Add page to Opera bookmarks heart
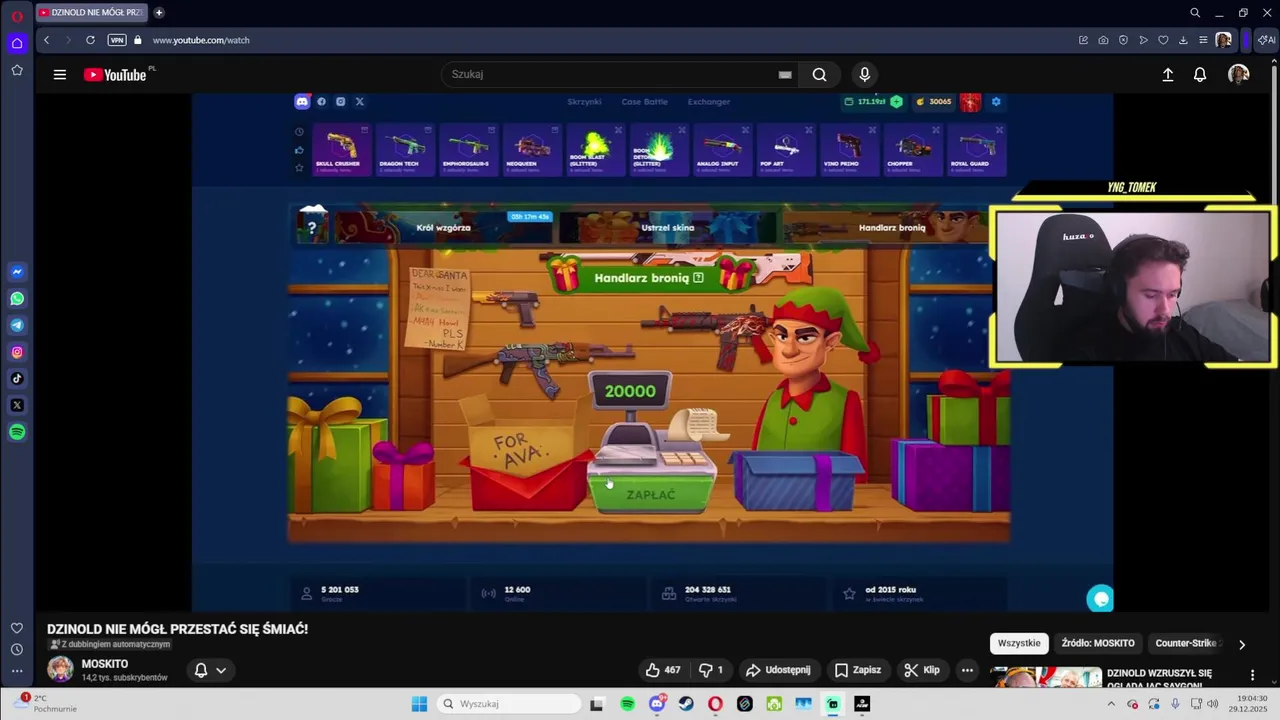This screenshot has width=1280, height=720. tap(1163, 40)
